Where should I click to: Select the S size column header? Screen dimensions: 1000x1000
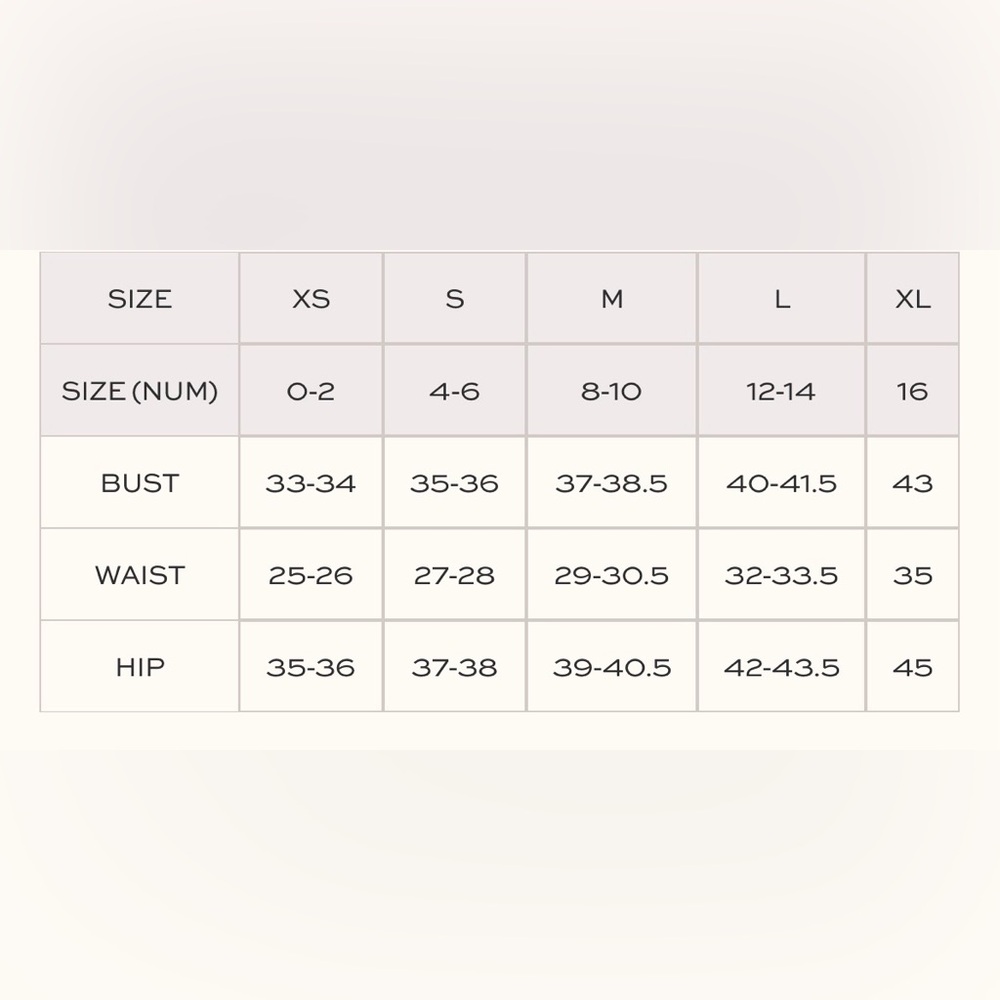click(455, 298)
